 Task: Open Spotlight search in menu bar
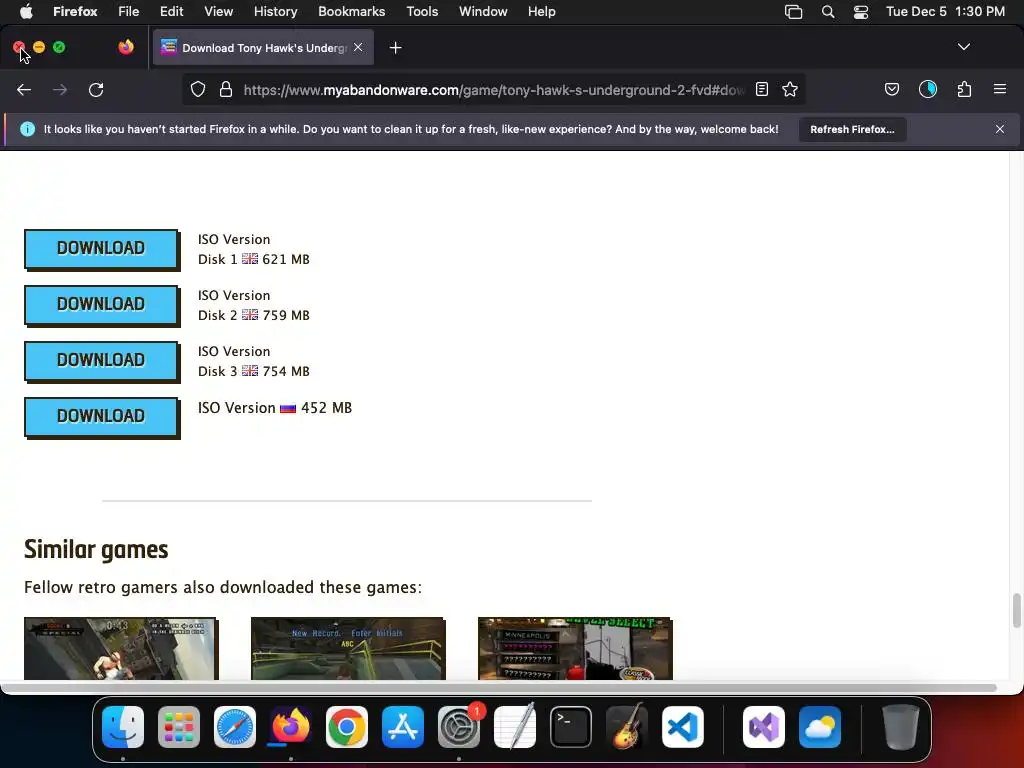click(x=827, y=12)
